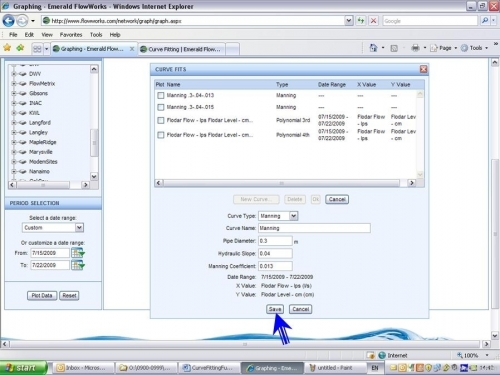The width and height of the screenshot is (500, 375).
Task: Click the IE Back navigation arrow
Action: pyautogui.click(x=8, y=21)
